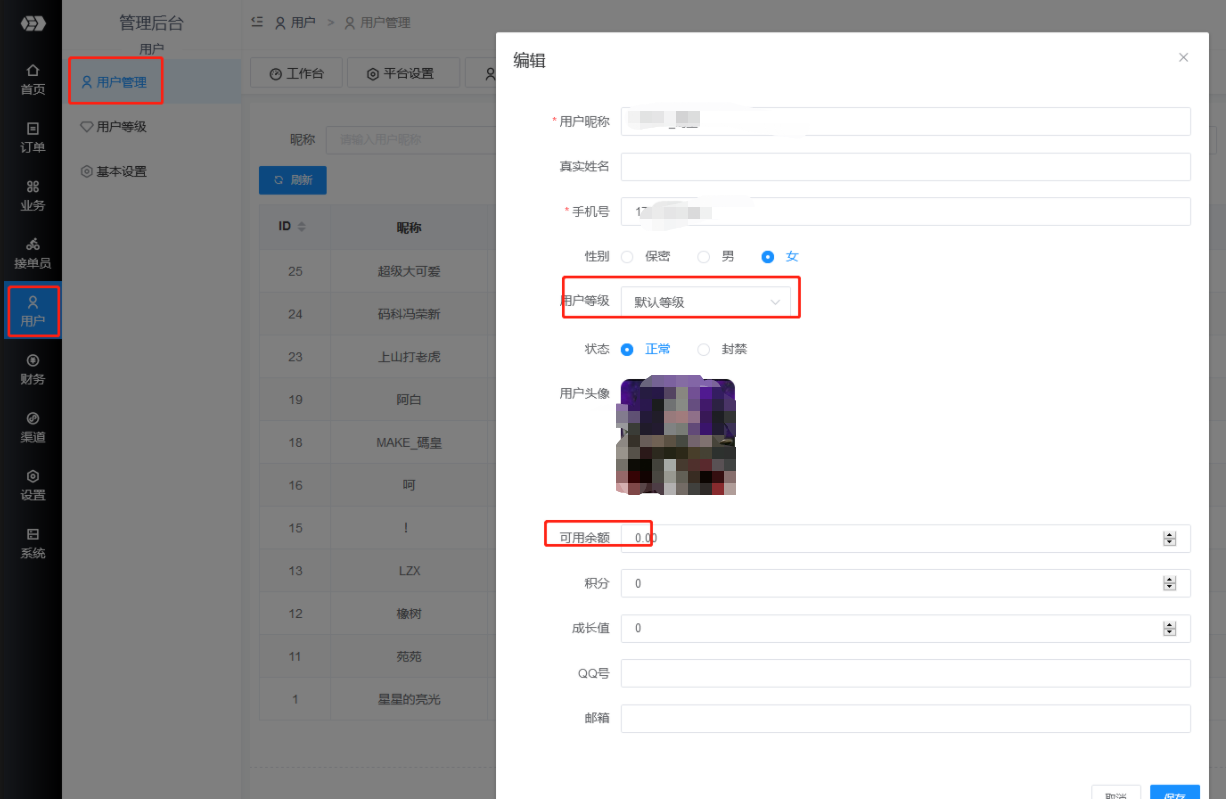The image size is (1226, 799).
Task: Open 用户 users section in sidebar
Action: [x=32, y=312]
